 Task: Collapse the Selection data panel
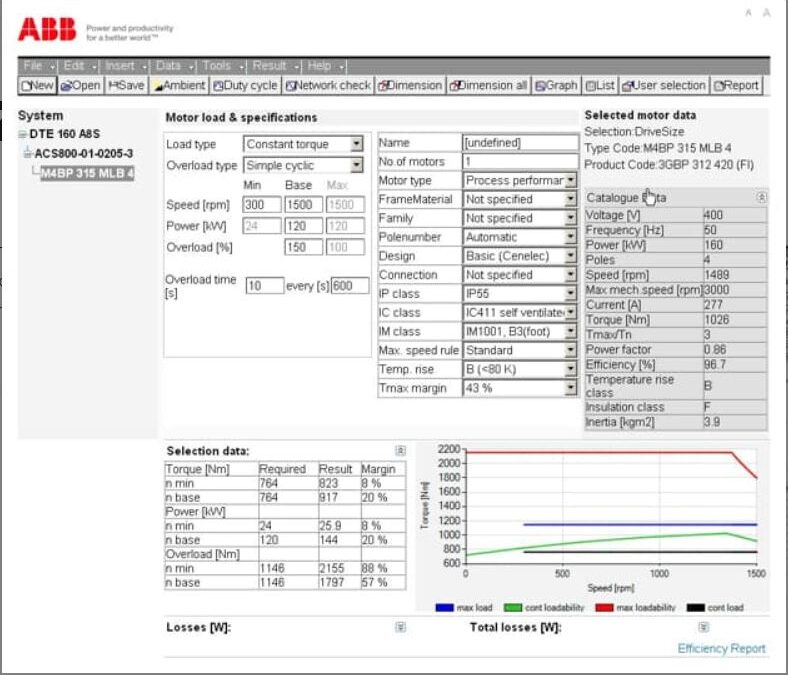pos(400,450)
